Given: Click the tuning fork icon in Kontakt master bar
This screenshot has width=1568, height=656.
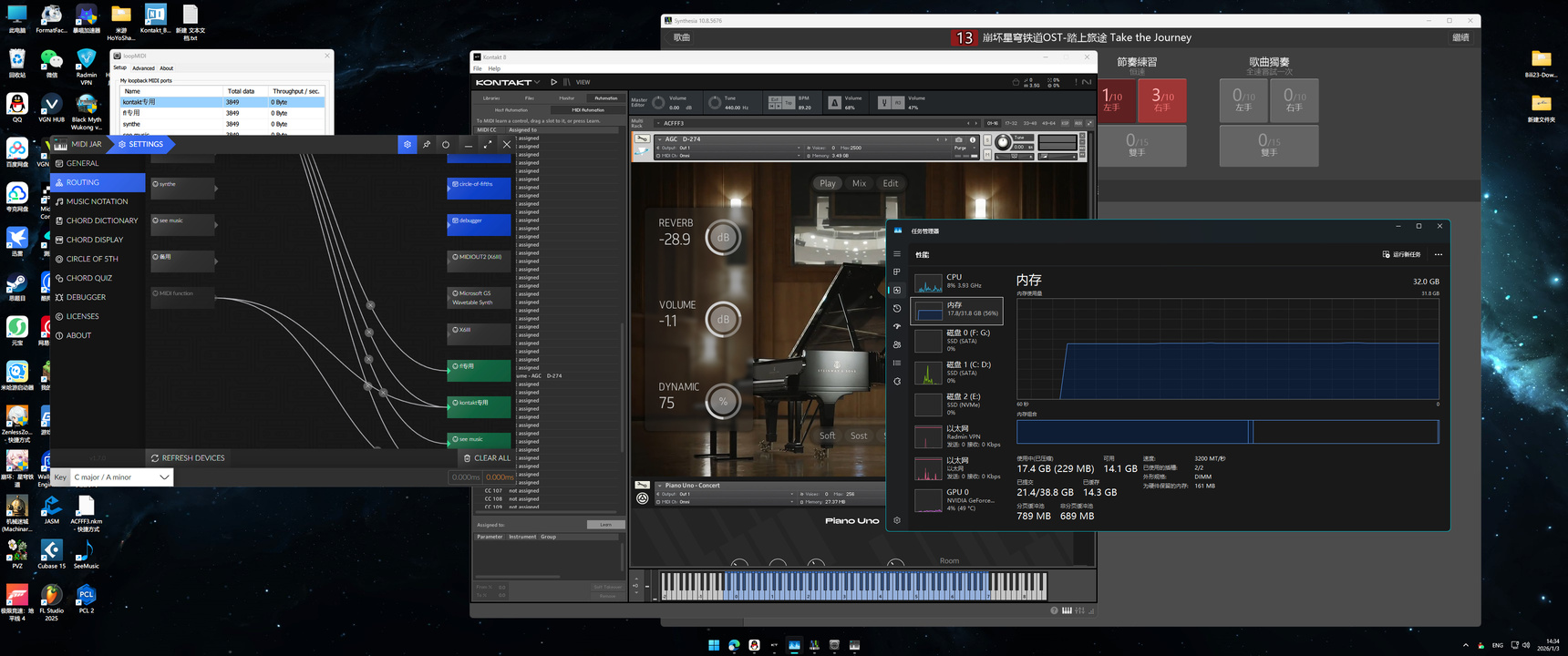Looking at the screenshot, I should coord(882,103).
